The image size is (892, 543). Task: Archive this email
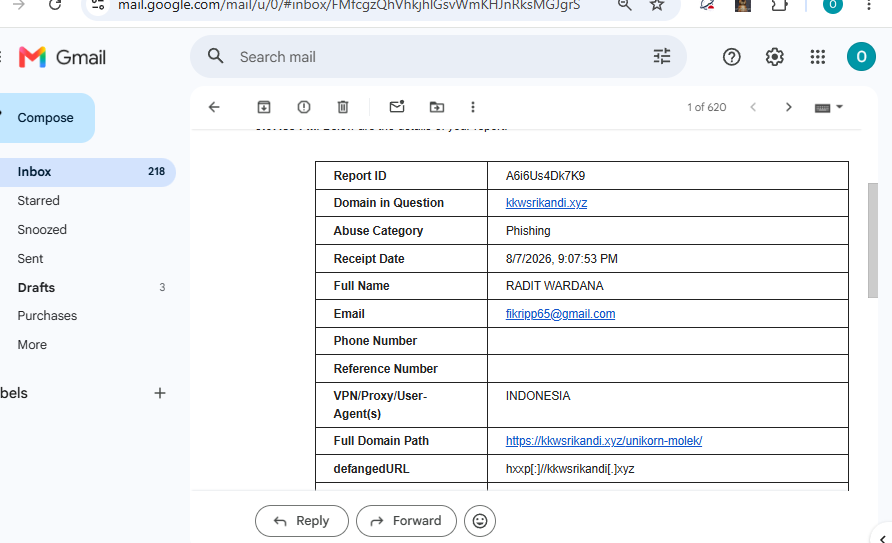[264, 107]
